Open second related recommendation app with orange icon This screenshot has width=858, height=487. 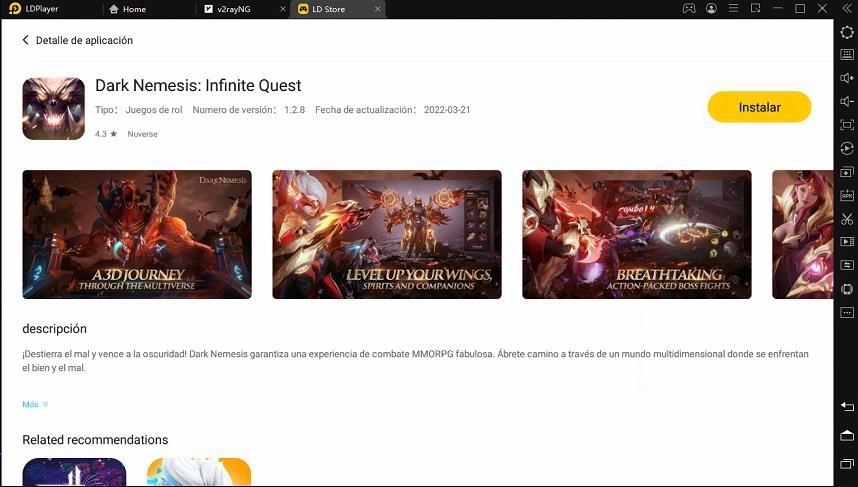tap(199, 472)
